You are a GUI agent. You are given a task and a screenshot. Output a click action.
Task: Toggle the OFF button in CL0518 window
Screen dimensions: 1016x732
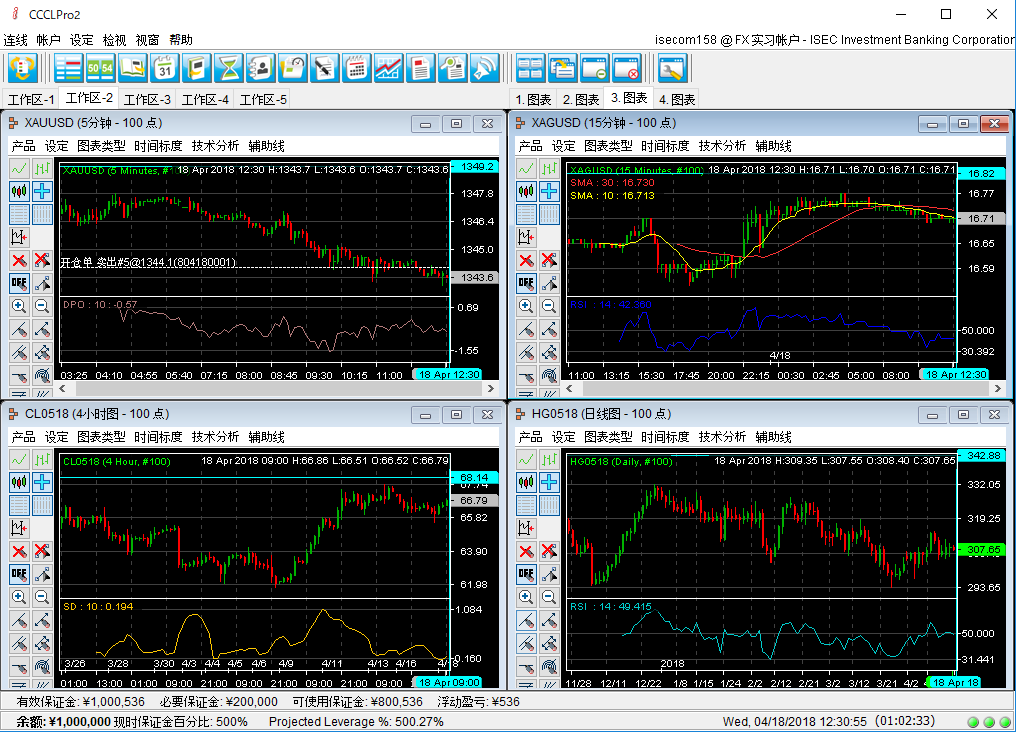click(x=19, y=574)
